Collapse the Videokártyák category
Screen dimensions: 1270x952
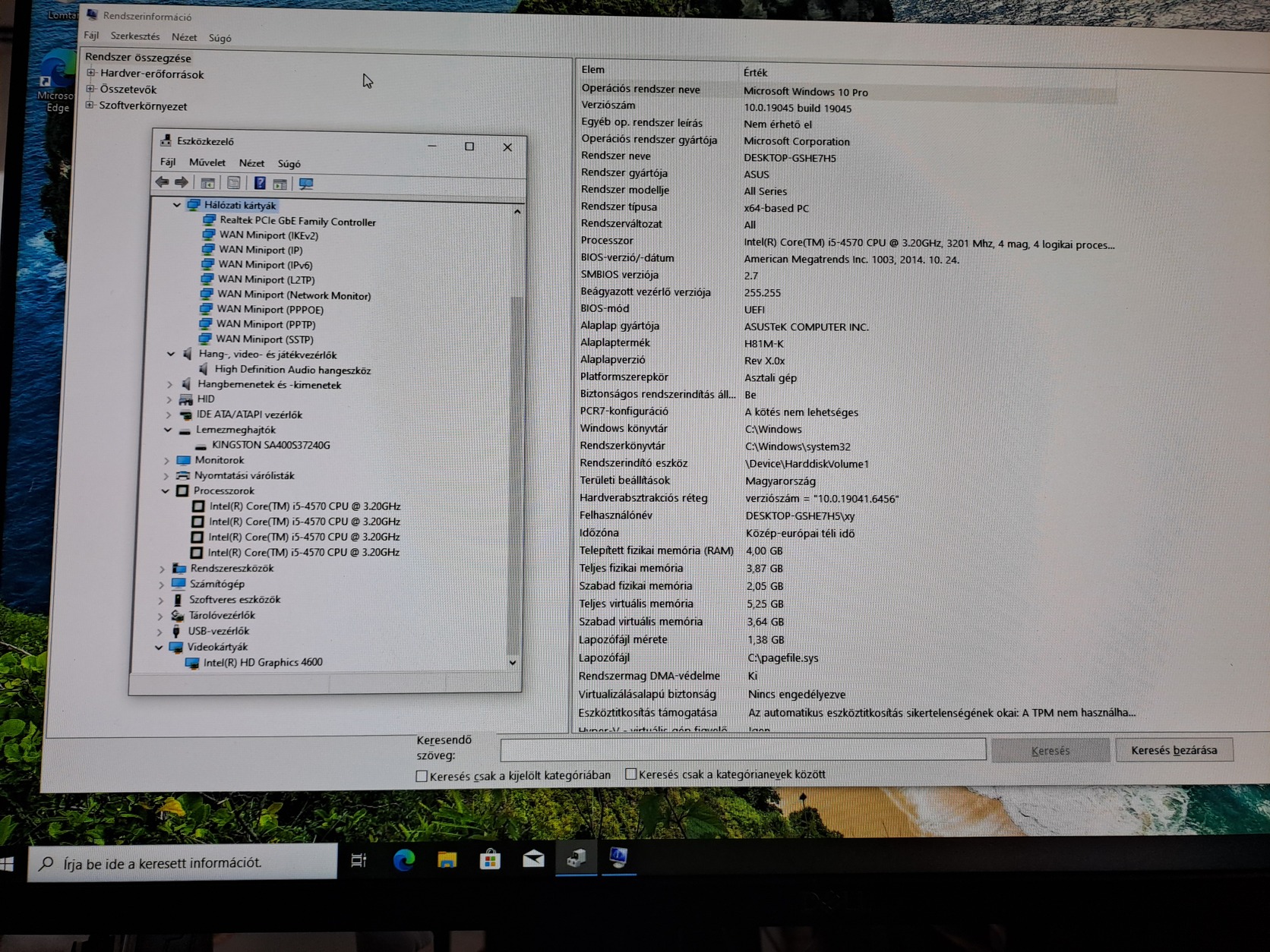click(159, 648)
